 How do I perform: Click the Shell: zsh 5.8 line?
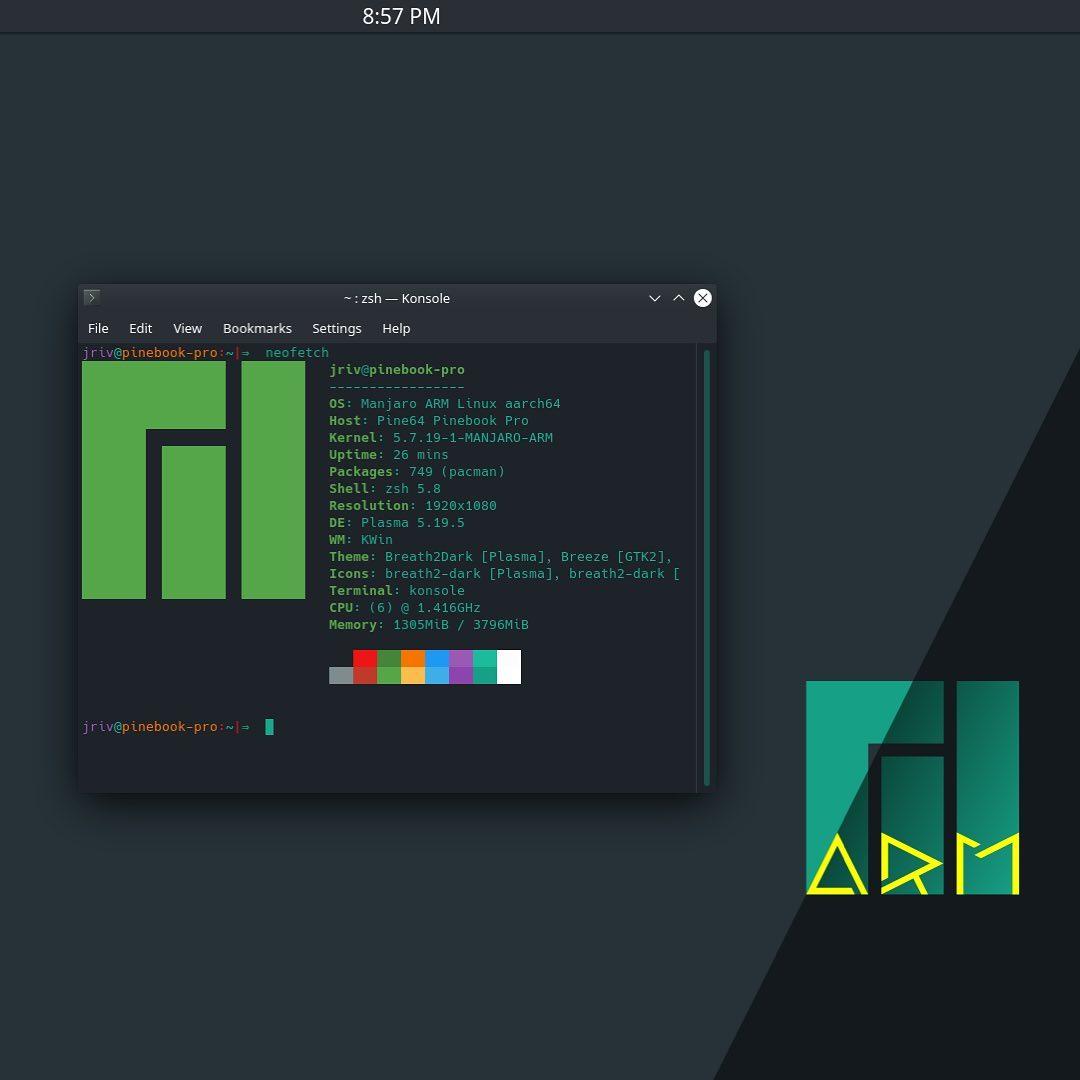[384, 488]
